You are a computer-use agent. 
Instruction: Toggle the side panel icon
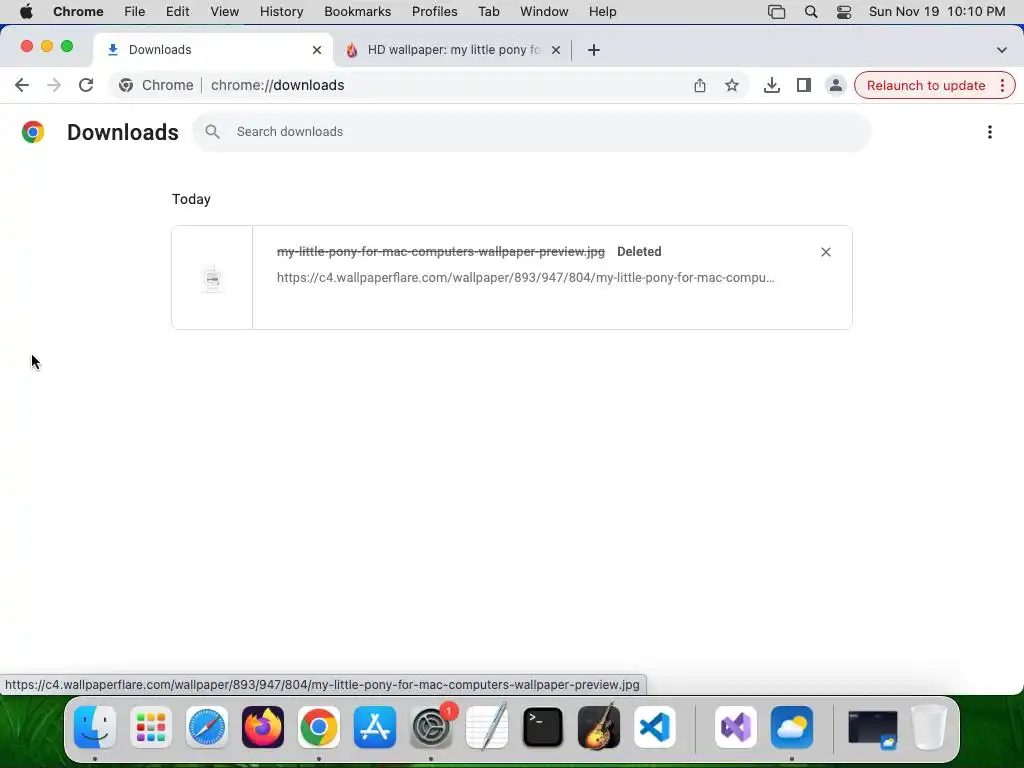[803, 86]
